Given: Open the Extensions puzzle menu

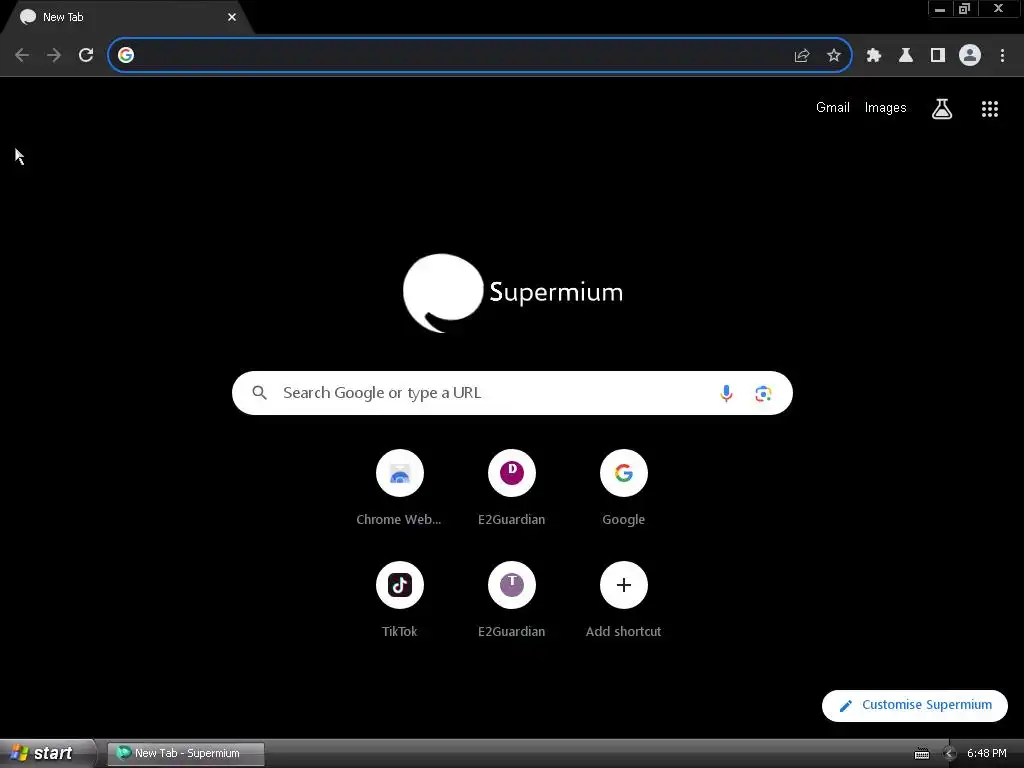Looking at the screenshot, I should (874, 56).
